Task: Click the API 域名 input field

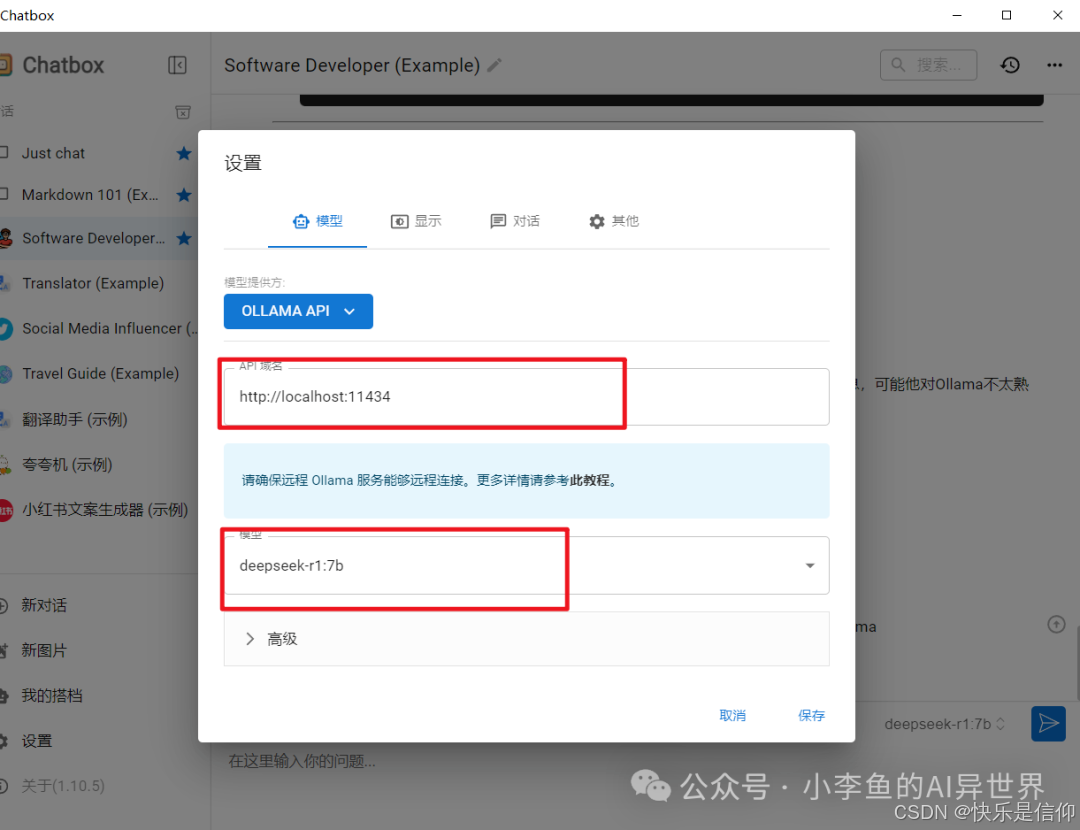Action: click(526, 397)
